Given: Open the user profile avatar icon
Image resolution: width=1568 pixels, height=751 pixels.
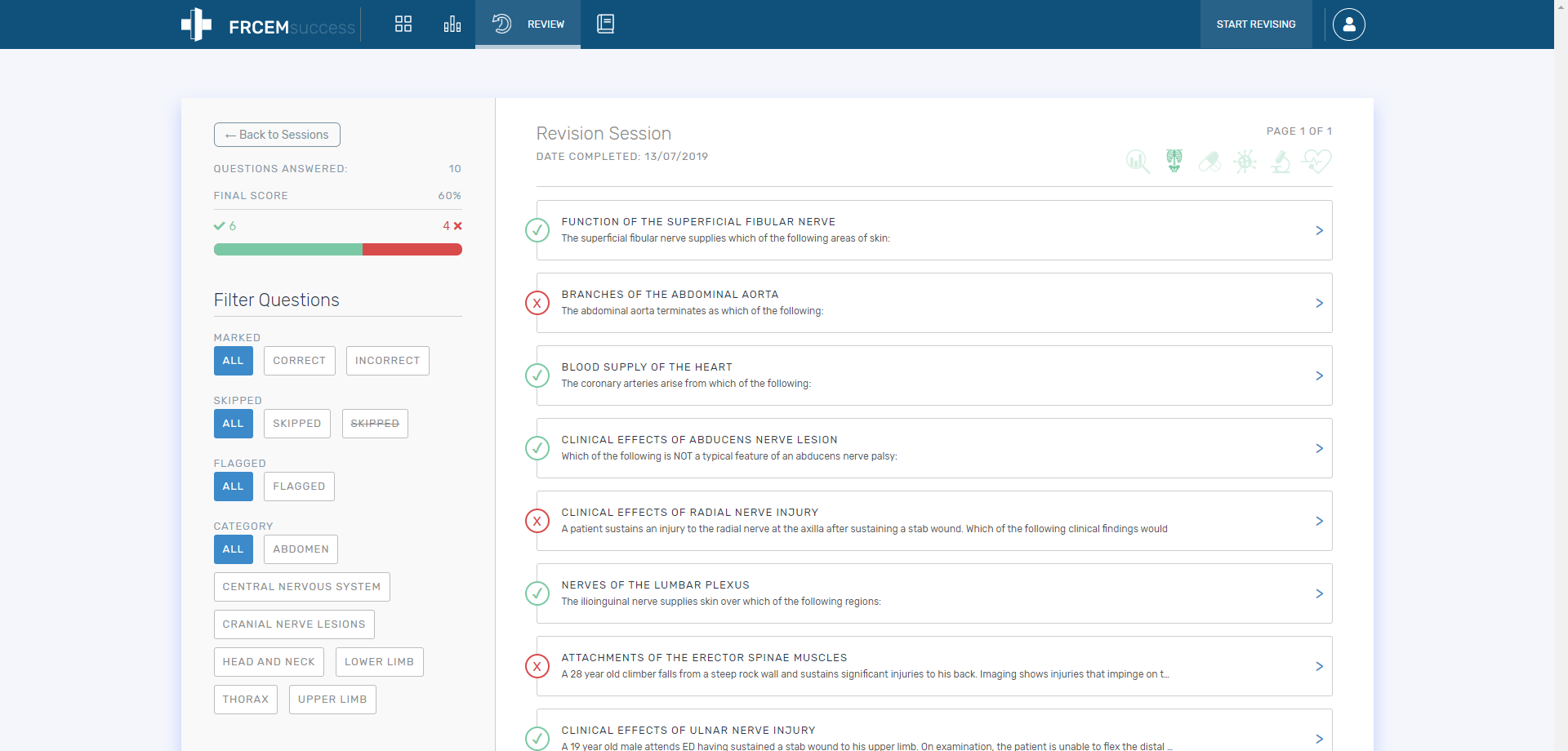Looking at the screenshot, I should 1348,24.
